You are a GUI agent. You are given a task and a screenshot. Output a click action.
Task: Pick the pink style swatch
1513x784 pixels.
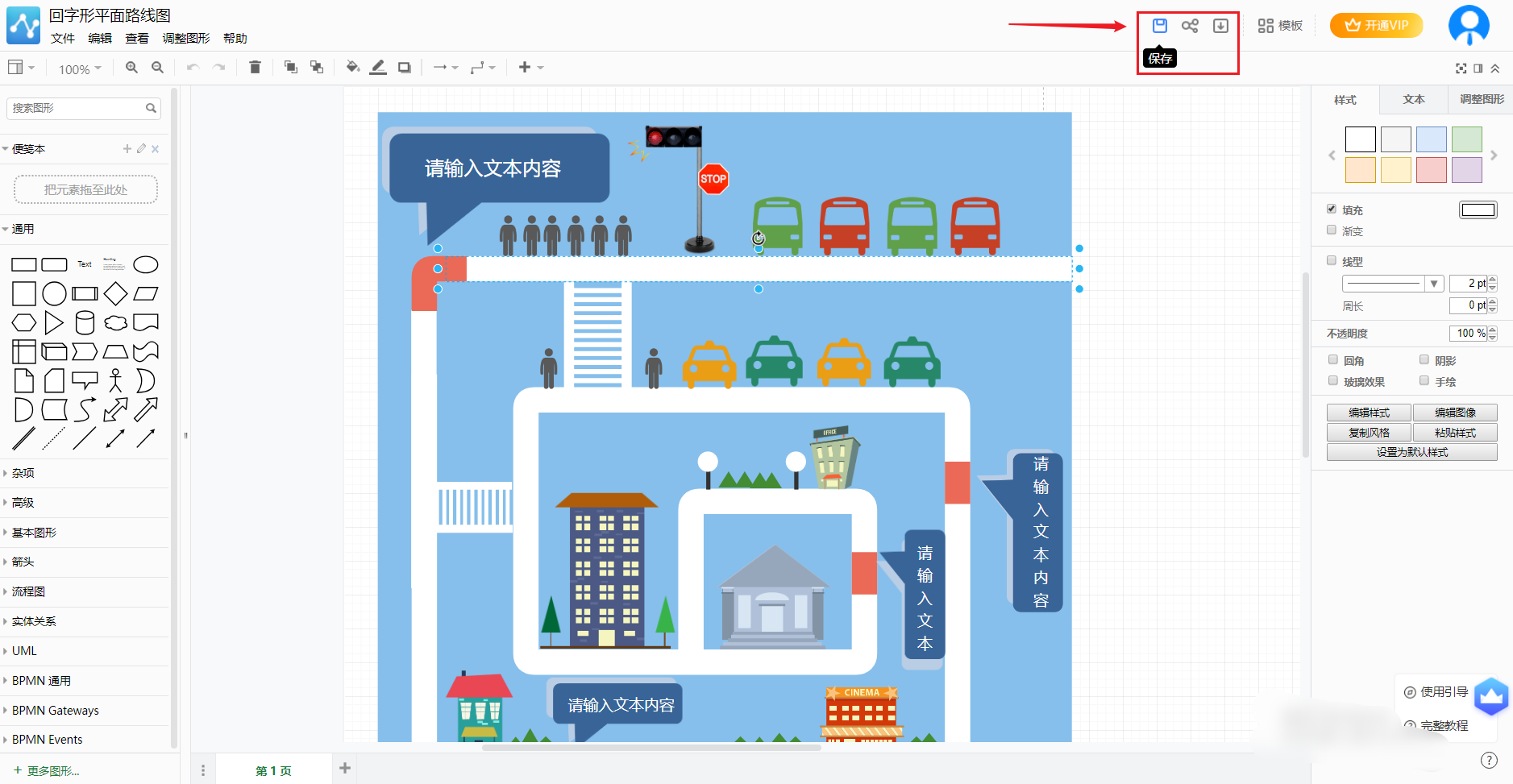pos(1431,170)
